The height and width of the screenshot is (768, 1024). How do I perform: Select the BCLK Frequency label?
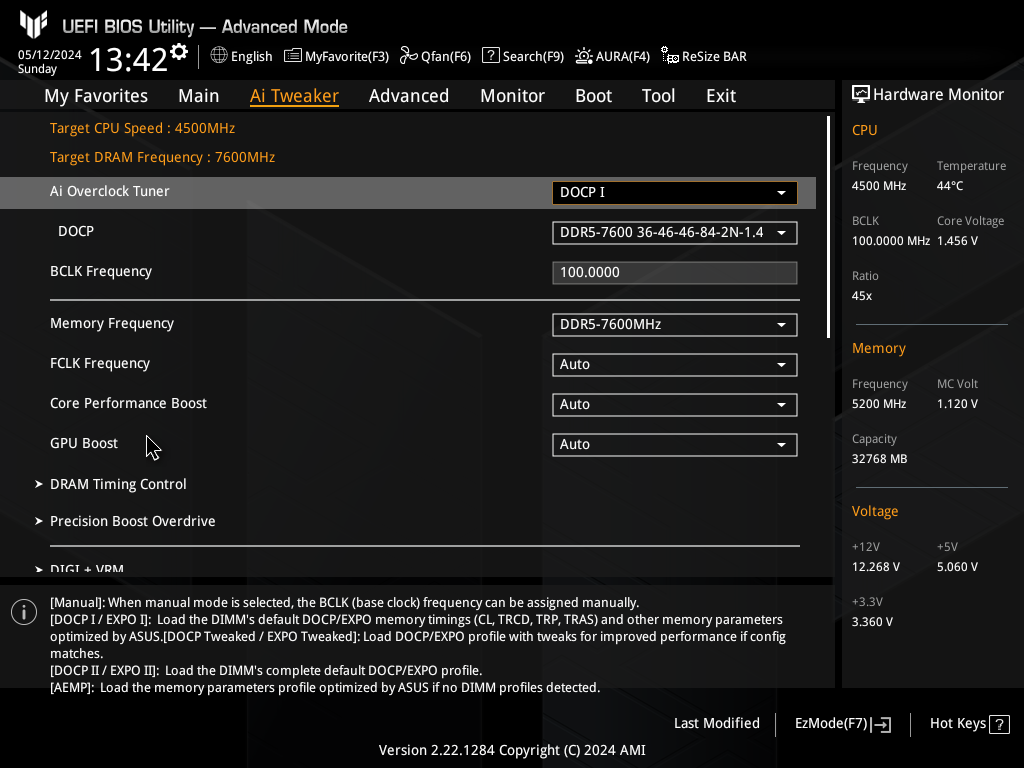tap(101, 271)
